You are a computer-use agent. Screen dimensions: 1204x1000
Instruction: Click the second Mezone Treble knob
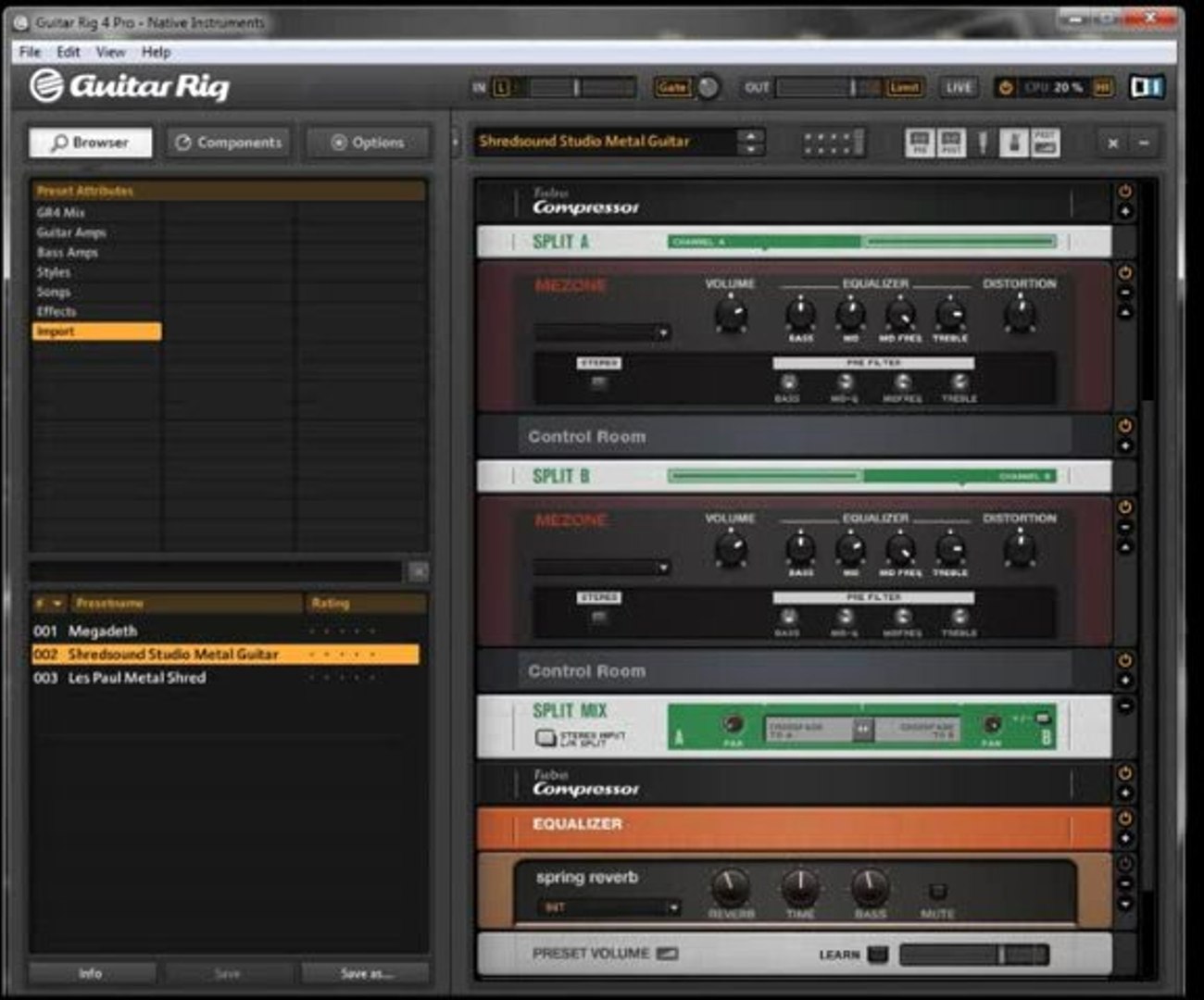click(x=950, y=549)
